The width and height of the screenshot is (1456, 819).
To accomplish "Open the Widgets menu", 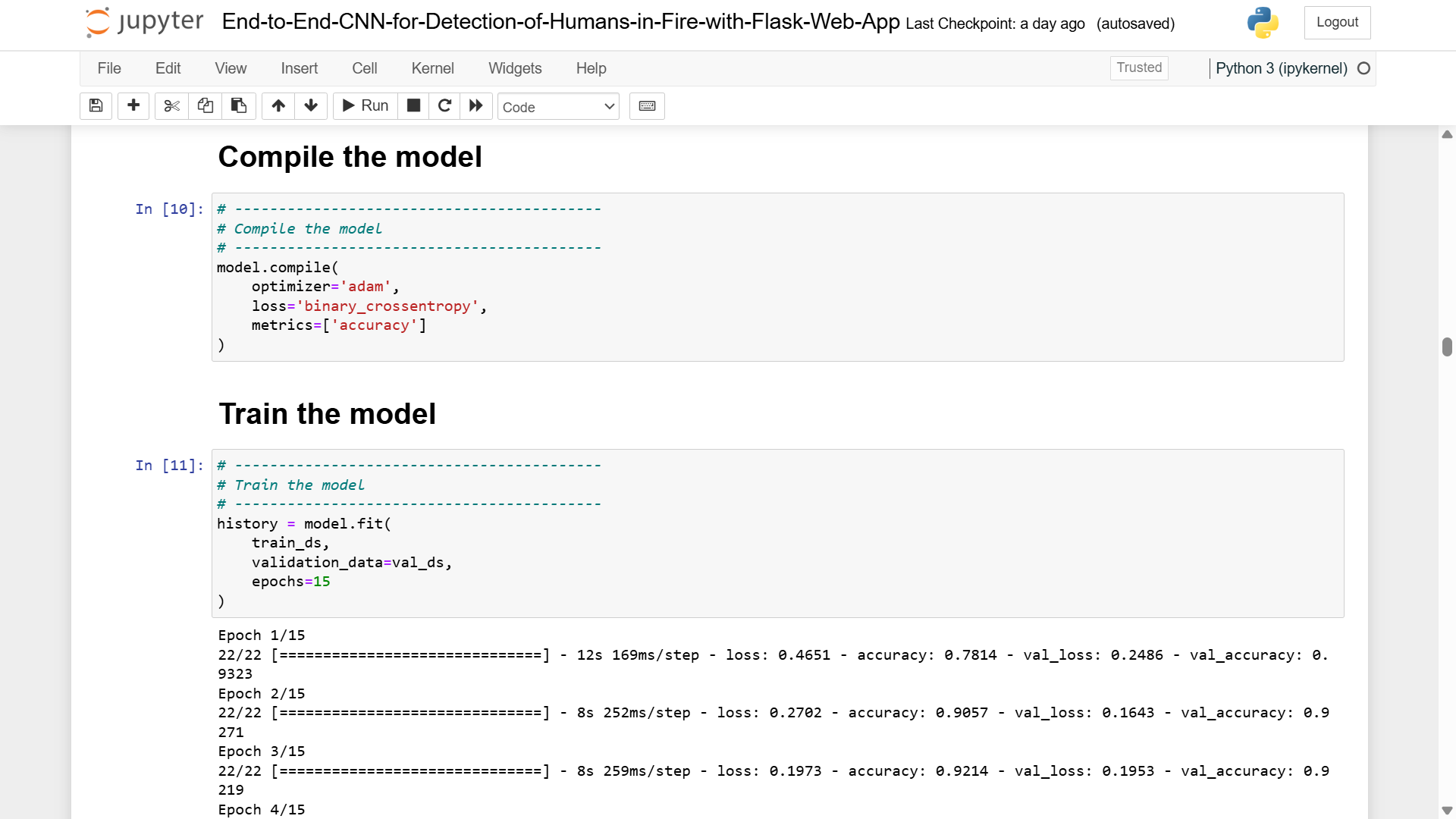I will [515, 68].
